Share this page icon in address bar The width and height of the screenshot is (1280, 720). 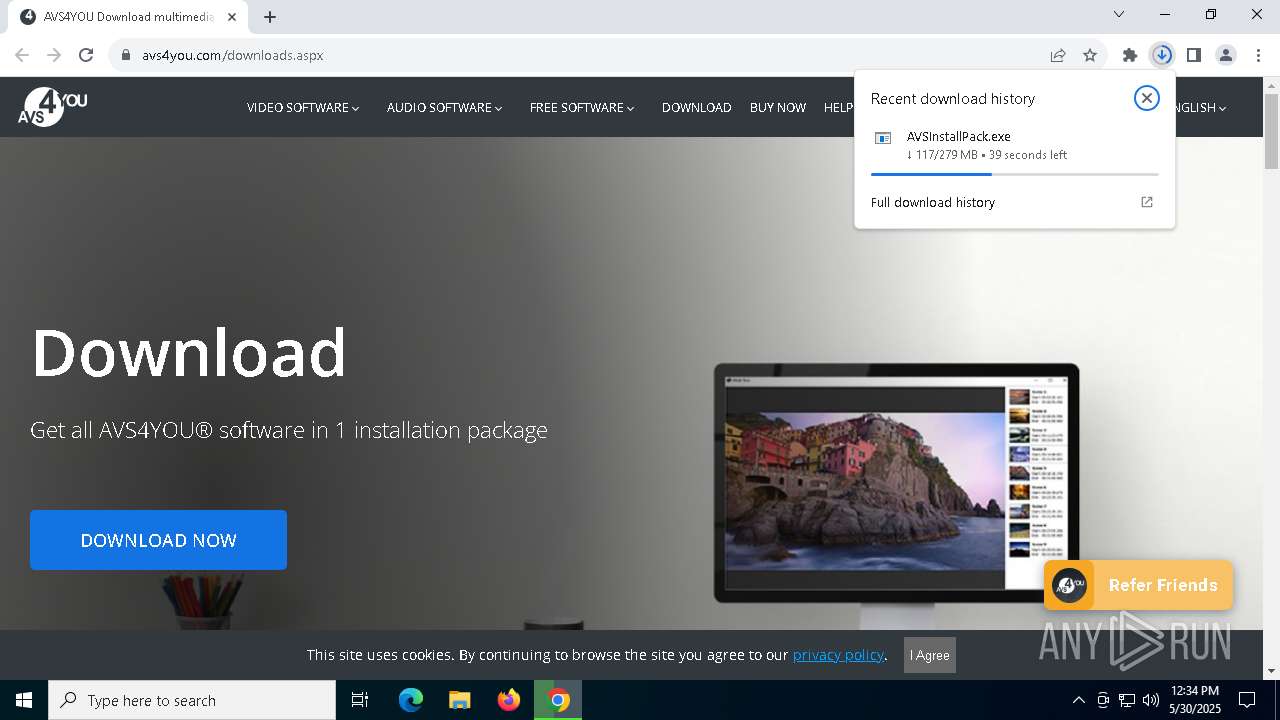click(x=1058, y=55)
